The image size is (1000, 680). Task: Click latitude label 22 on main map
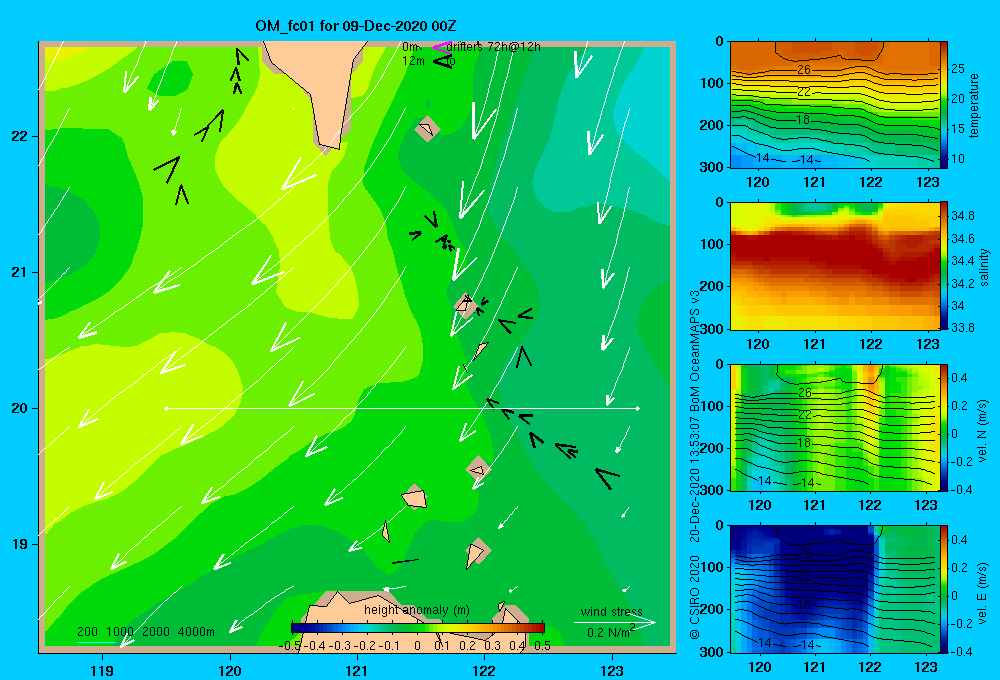pyautogui.click(x=19, y=136)
